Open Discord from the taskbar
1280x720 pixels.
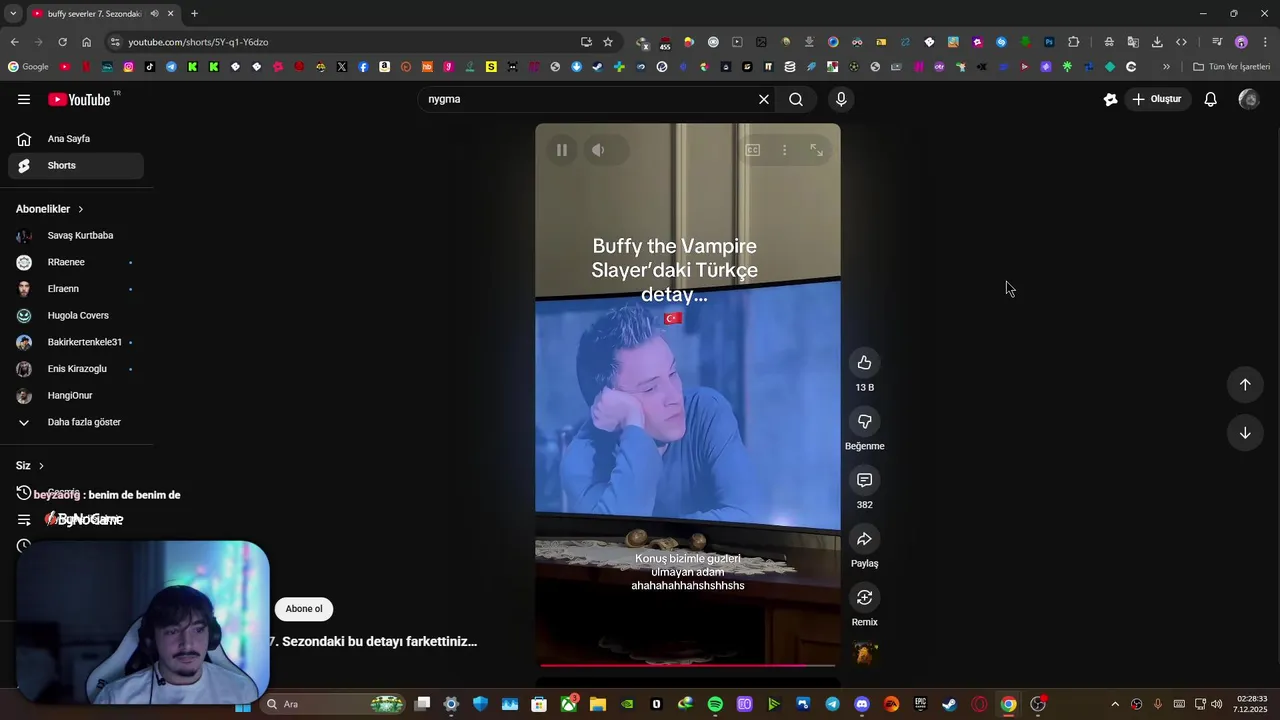[x=862, y=704]
